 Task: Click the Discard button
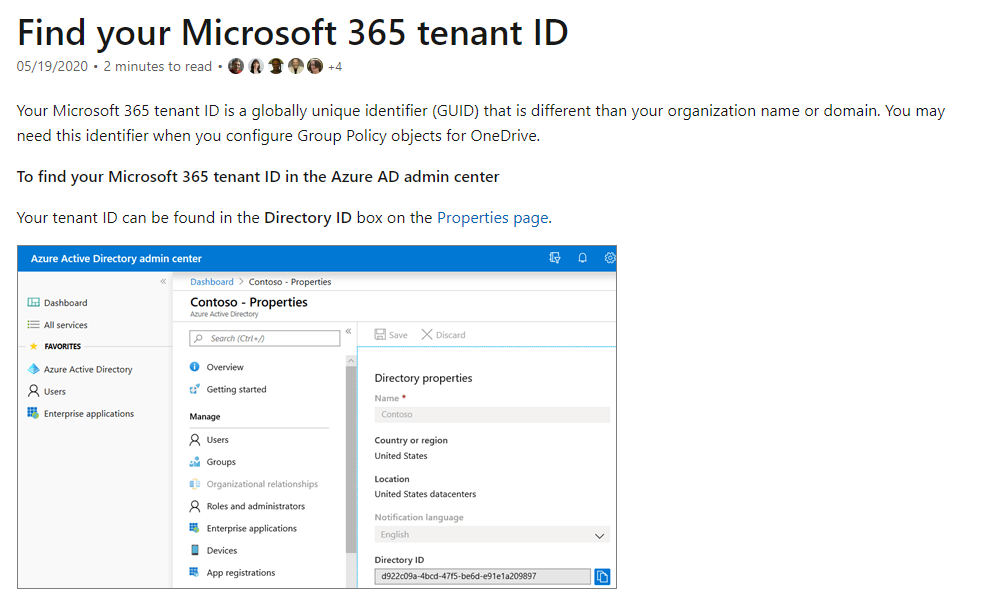[443, 335]
